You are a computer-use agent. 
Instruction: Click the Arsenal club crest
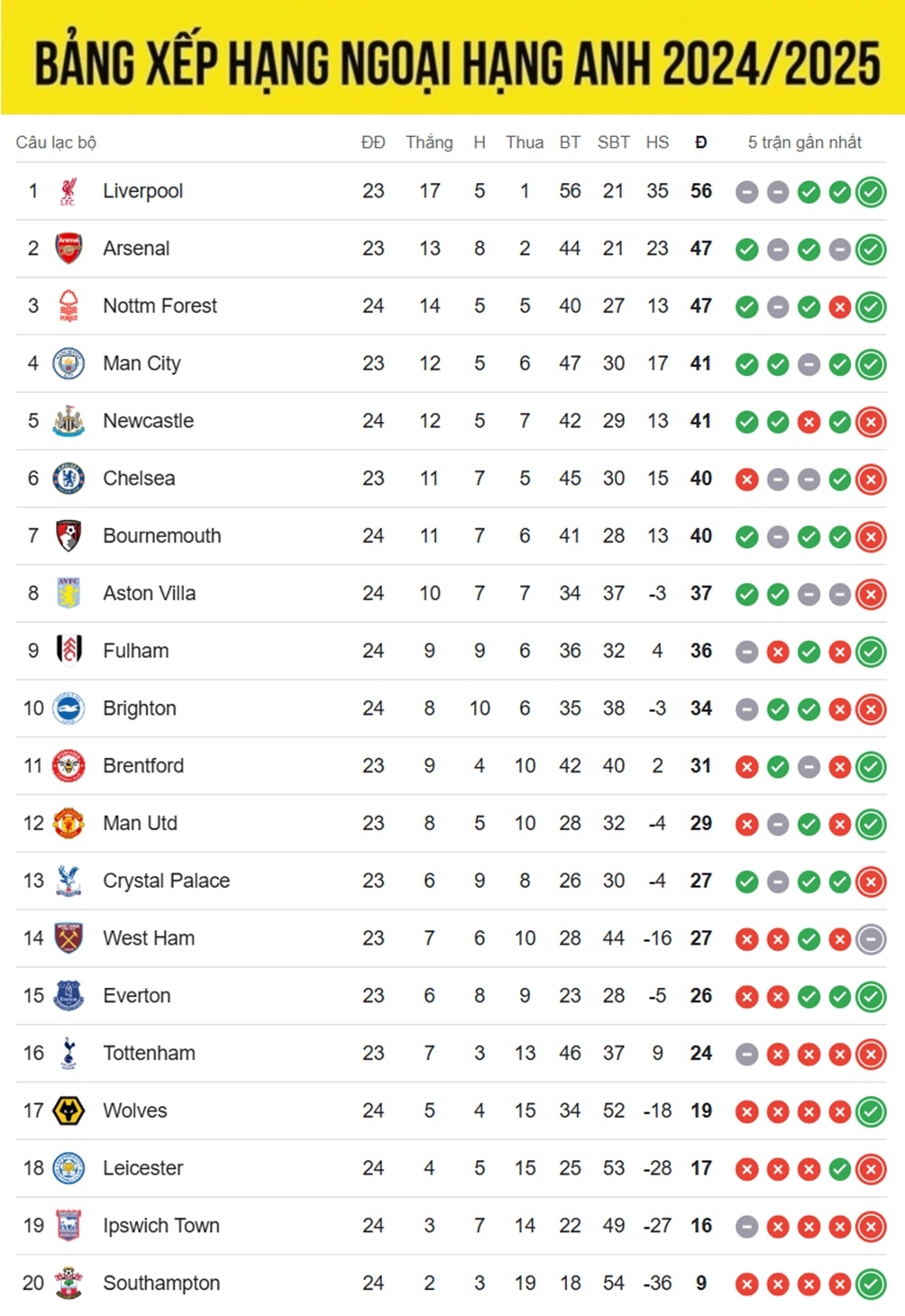coord(69,249)
